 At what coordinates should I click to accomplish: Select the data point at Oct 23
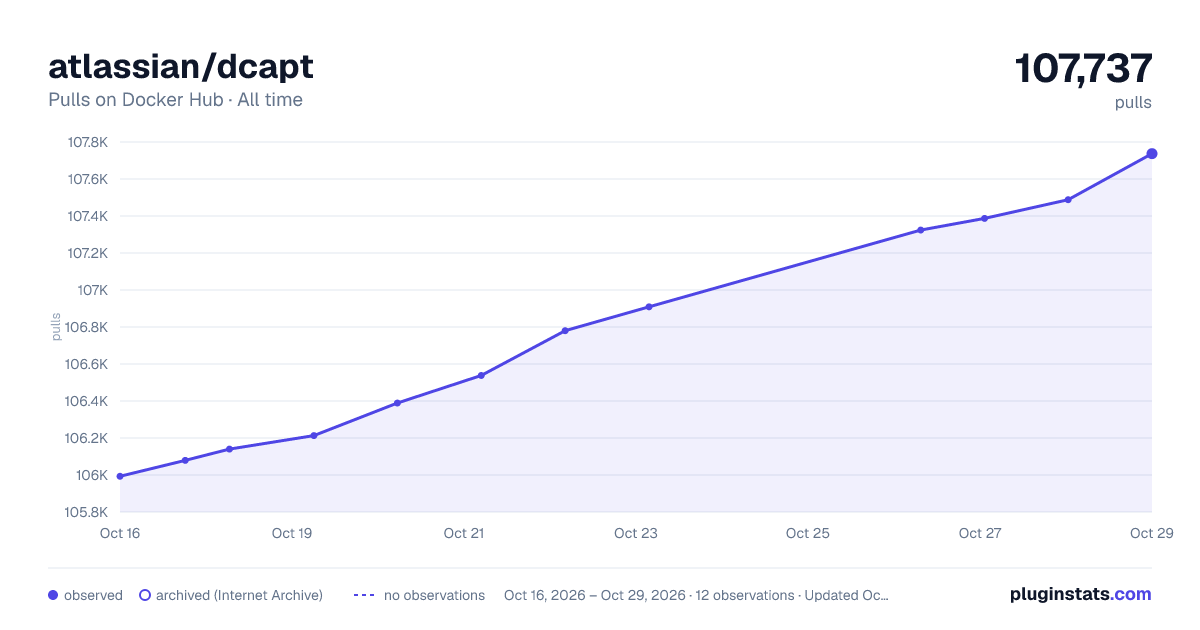pyautogui.click(x=649, y=307)
